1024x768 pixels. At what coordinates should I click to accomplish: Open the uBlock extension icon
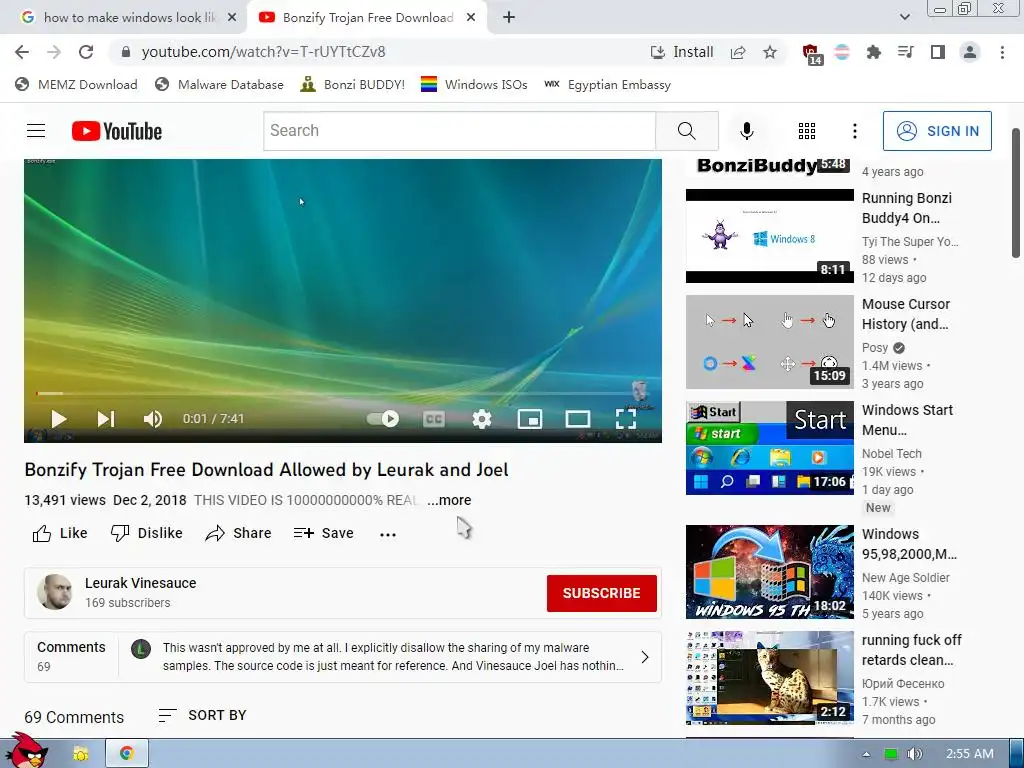(x=811, y=54)
